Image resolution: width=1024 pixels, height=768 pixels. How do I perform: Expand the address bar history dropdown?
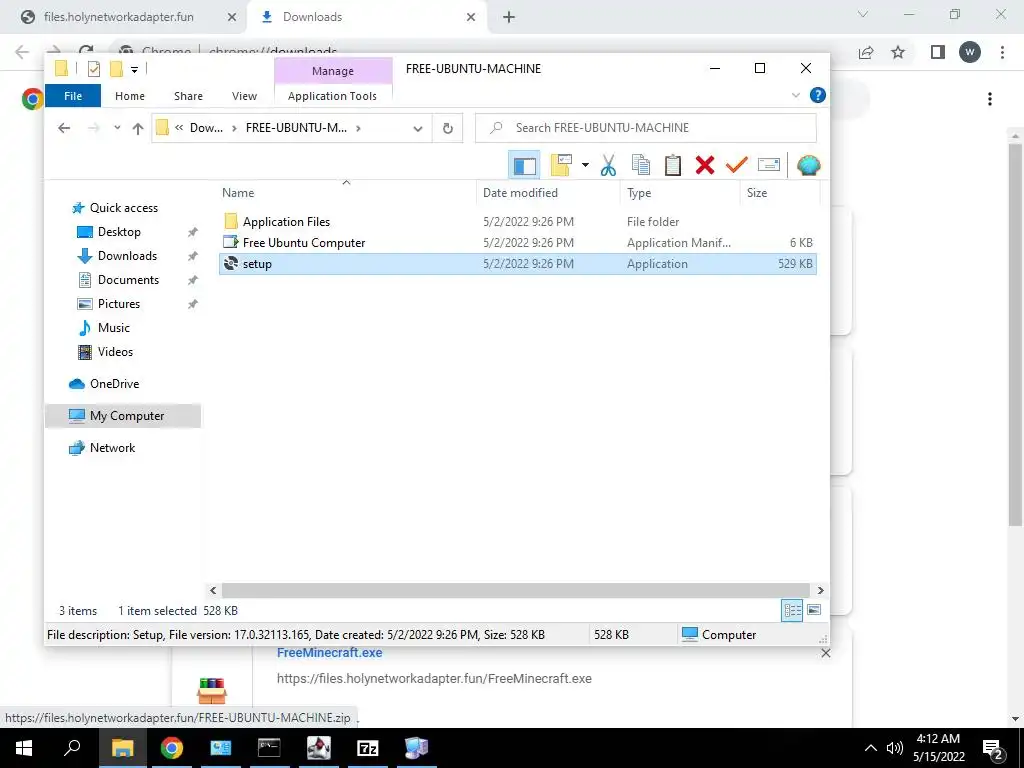click(x=418, y=128)
